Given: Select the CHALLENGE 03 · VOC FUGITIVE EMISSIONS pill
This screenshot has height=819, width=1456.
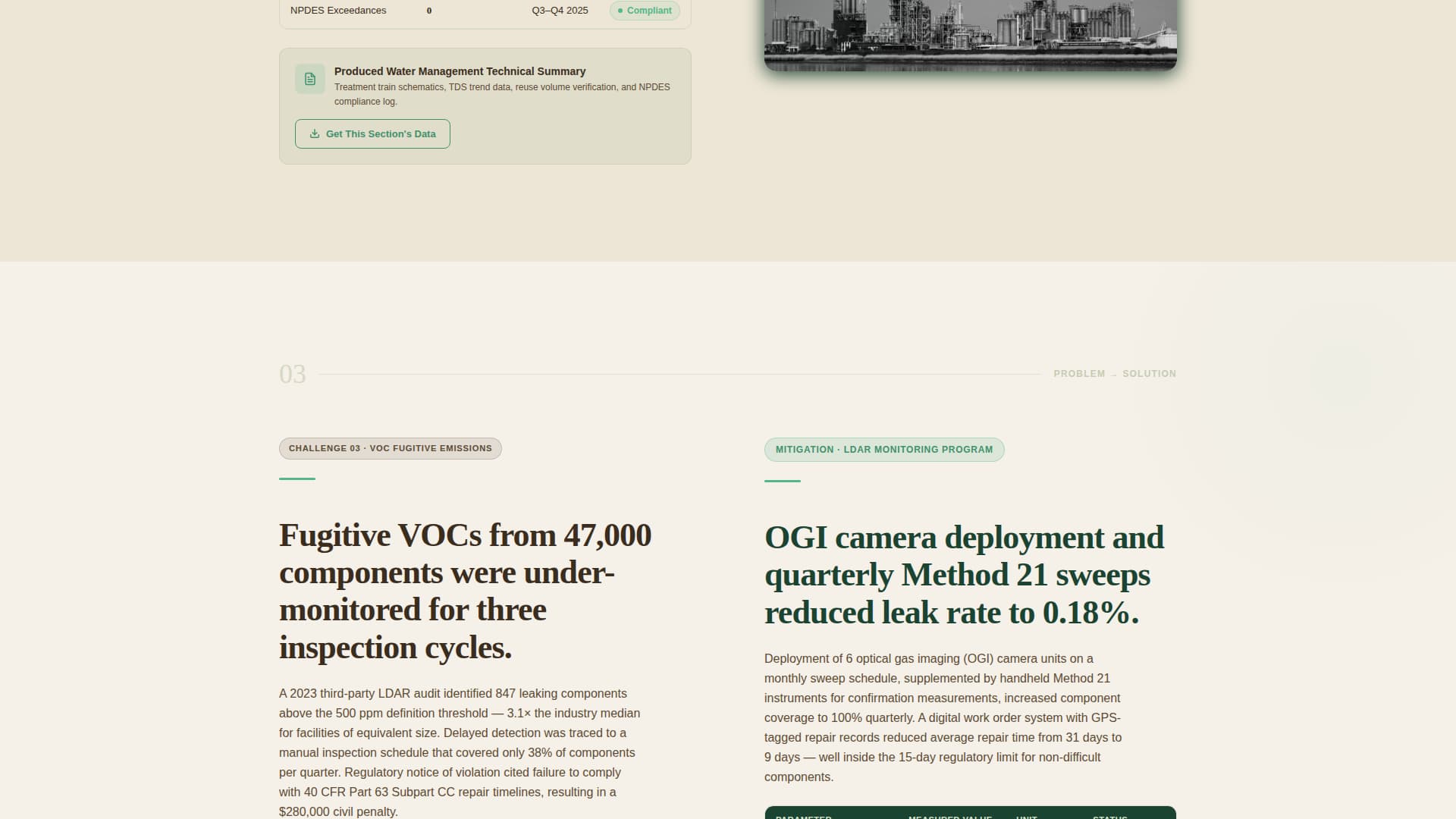Looking at the screenshot, I should click(x=390, y=448).
